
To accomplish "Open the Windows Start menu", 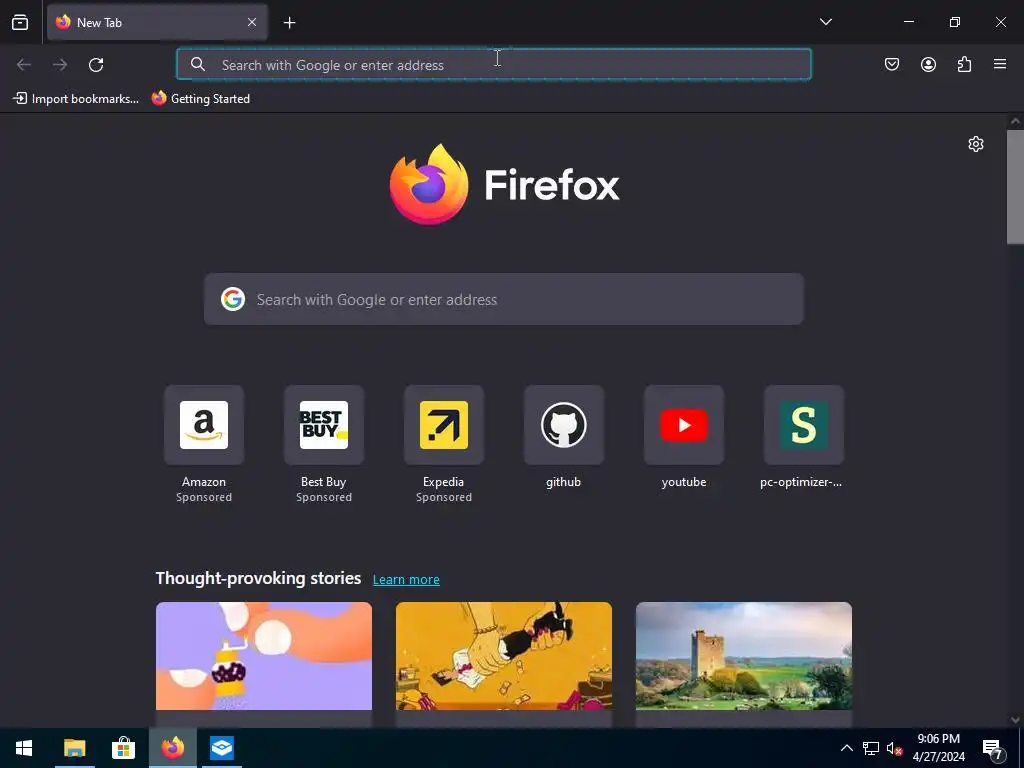I will coord(24,748).
